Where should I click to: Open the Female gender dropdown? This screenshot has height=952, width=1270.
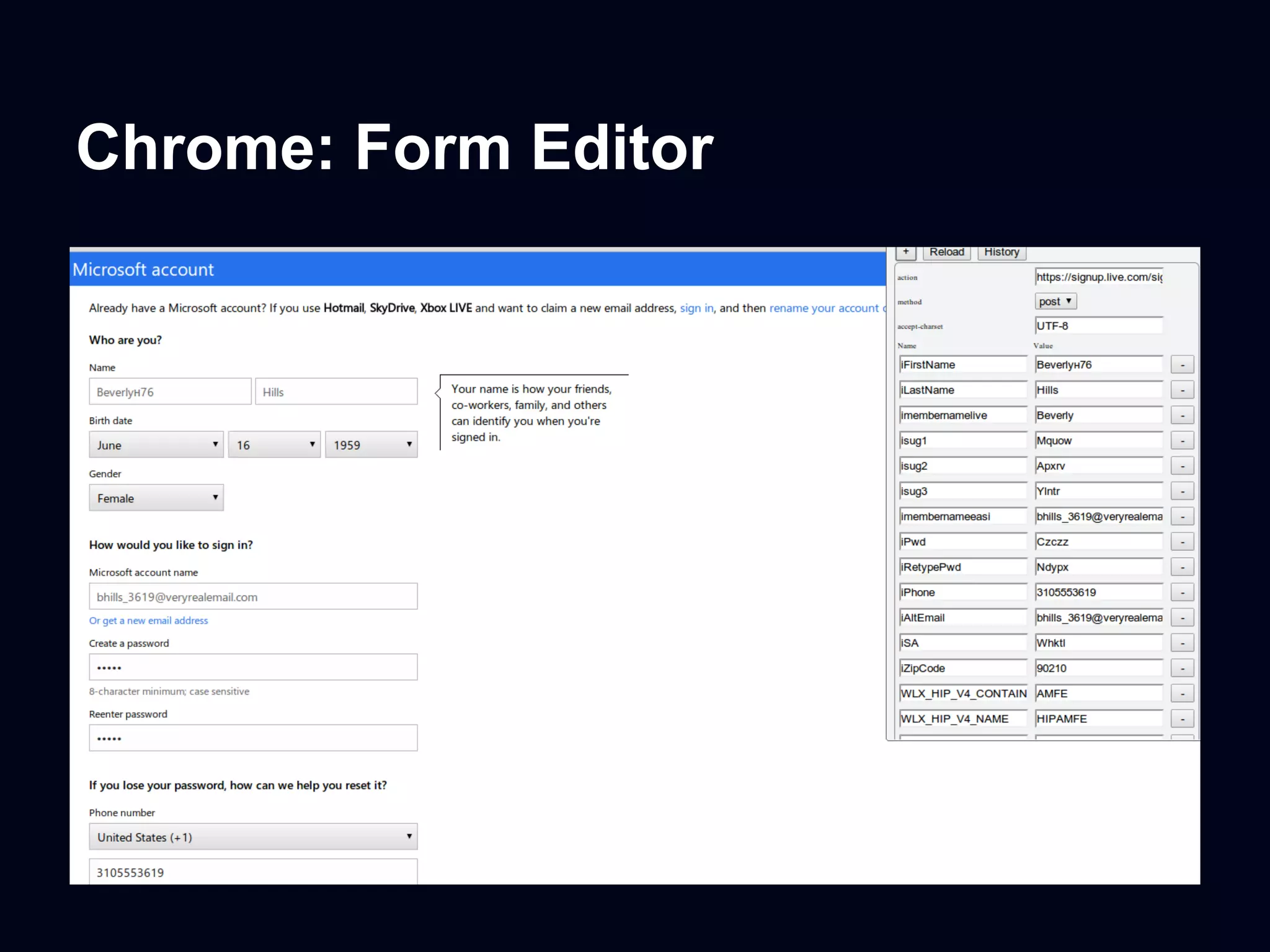click(156, 498)
